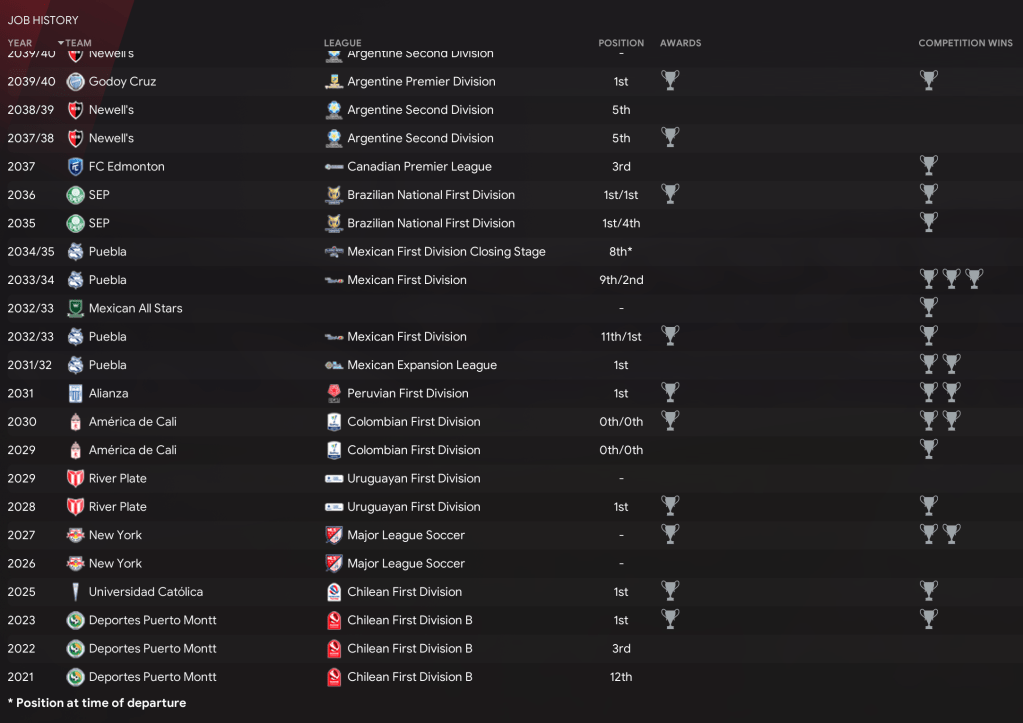Click the Universidad Católica club badge
1023x723 pixels.
[x=75, y=592]
